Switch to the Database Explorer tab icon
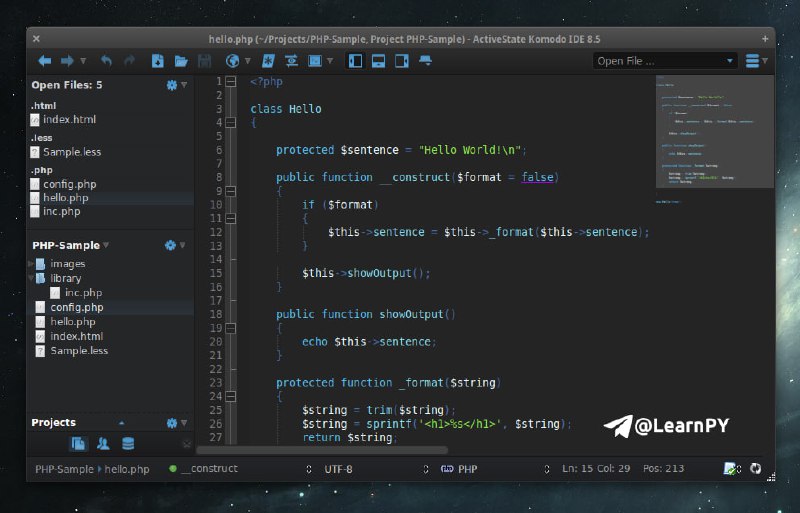The height and width of the screenshot is (513, 800). 128,444
